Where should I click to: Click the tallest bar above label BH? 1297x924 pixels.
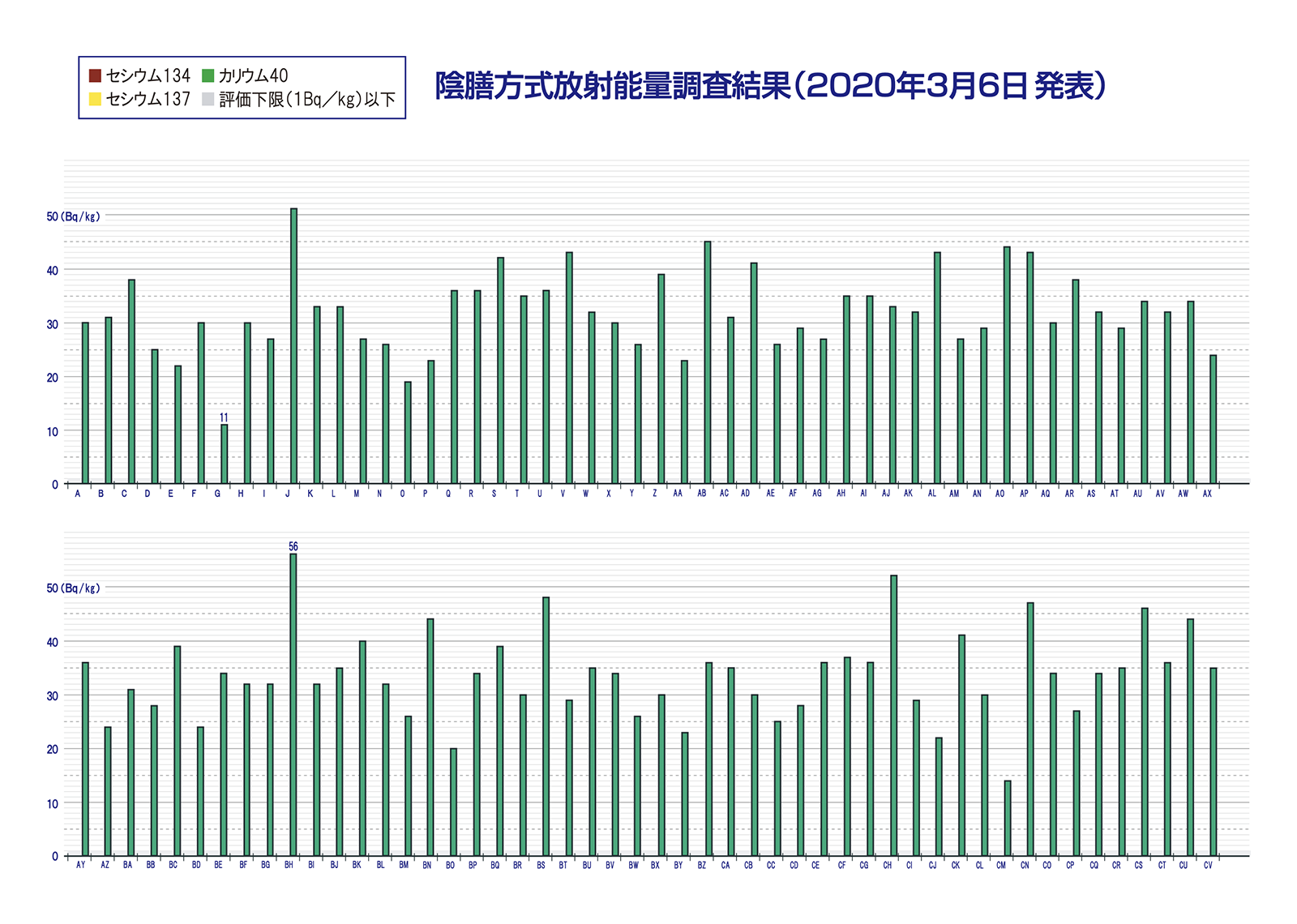[293, 704]
